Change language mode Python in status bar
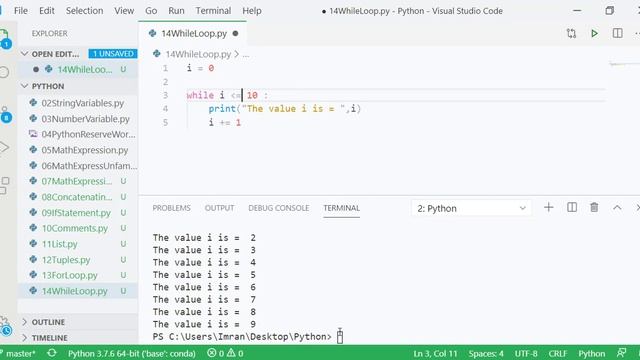This screenshot has width=640, height=360. (x=591, y=353)
